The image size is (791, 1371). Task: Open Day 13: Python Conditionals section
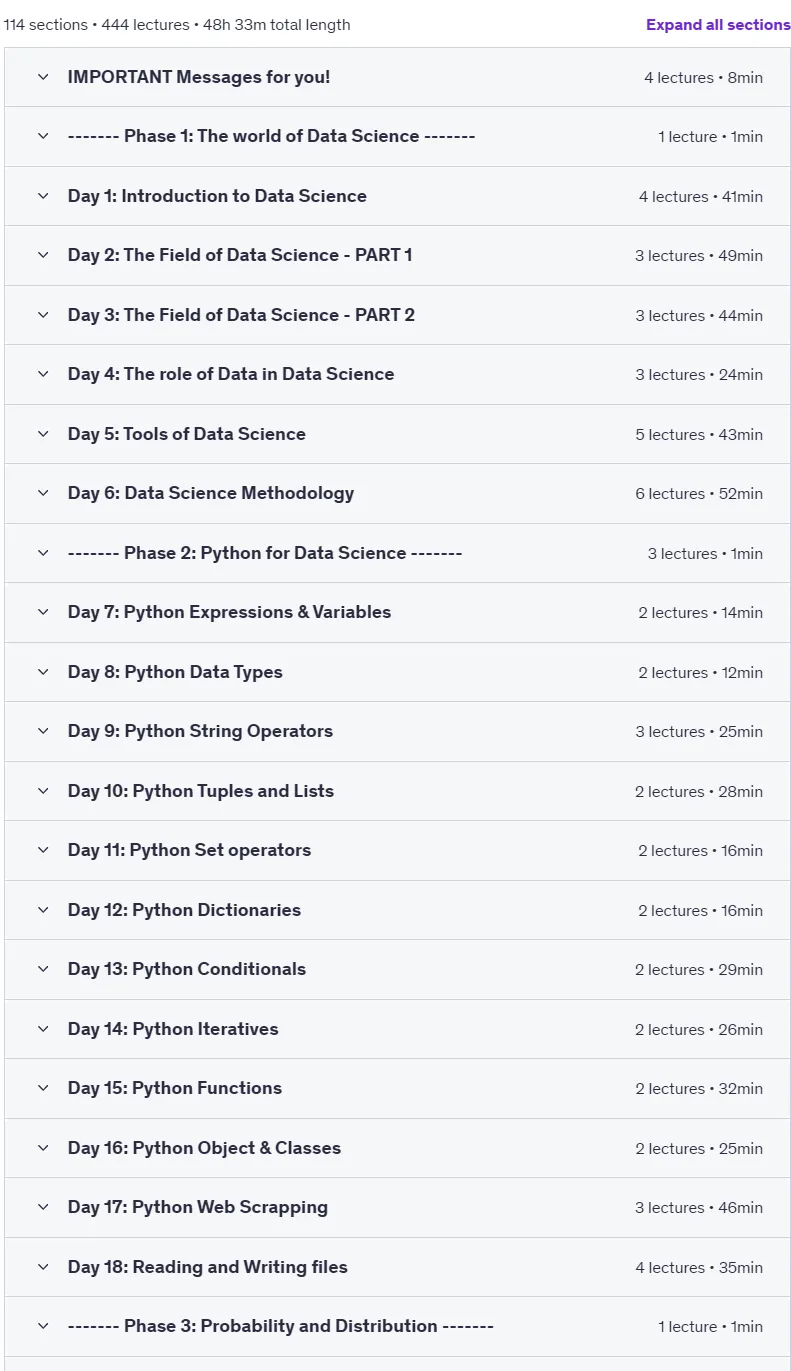(397, 969)
